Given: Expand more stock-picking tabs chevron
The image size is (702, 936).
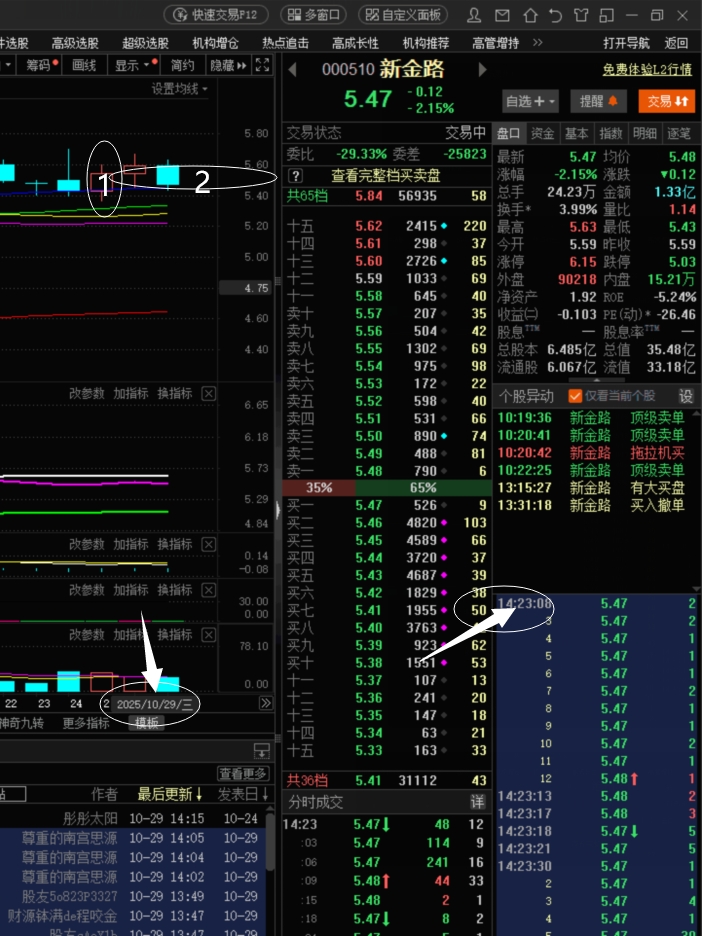Looking at the screenshot, I should (538, 42).
